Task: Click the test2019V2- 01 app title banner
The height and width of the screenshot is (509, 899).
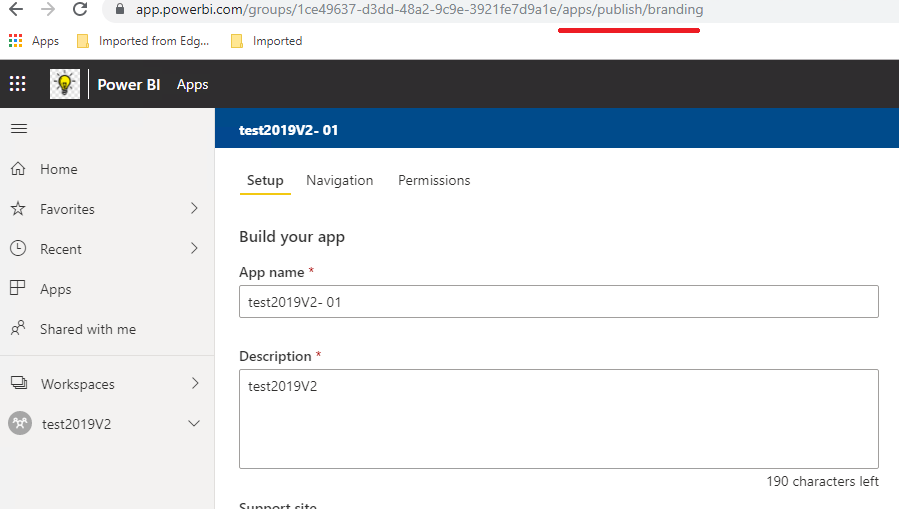Action: point(288,130)
